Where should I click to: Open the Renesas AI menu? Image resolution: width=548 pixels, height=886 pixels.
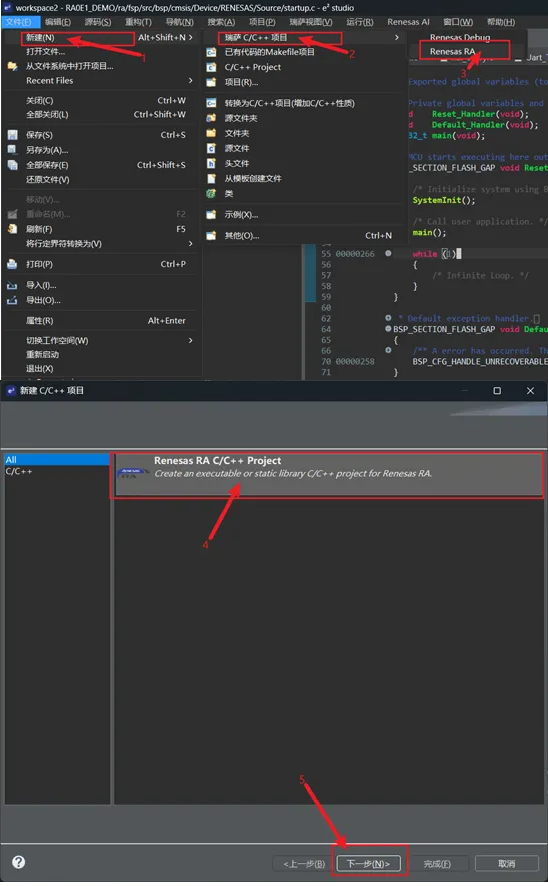[x=408, y=22]
